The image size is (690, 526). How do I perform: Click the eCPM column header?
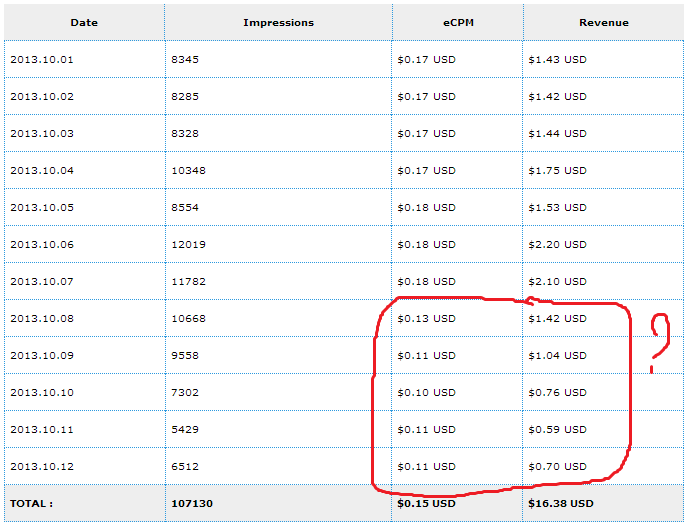point(458,22)
